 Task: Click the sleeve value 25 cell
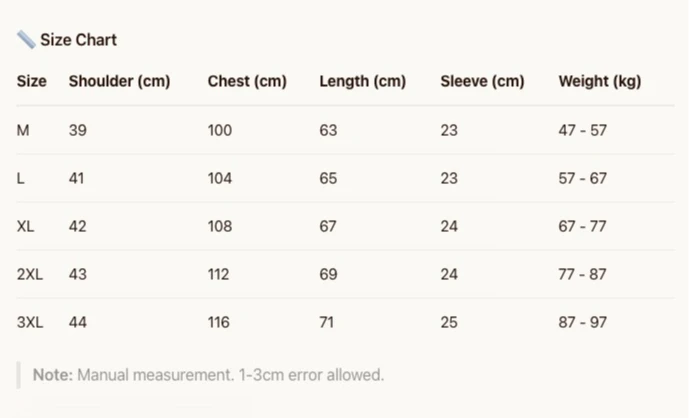(x=449, y=323)
